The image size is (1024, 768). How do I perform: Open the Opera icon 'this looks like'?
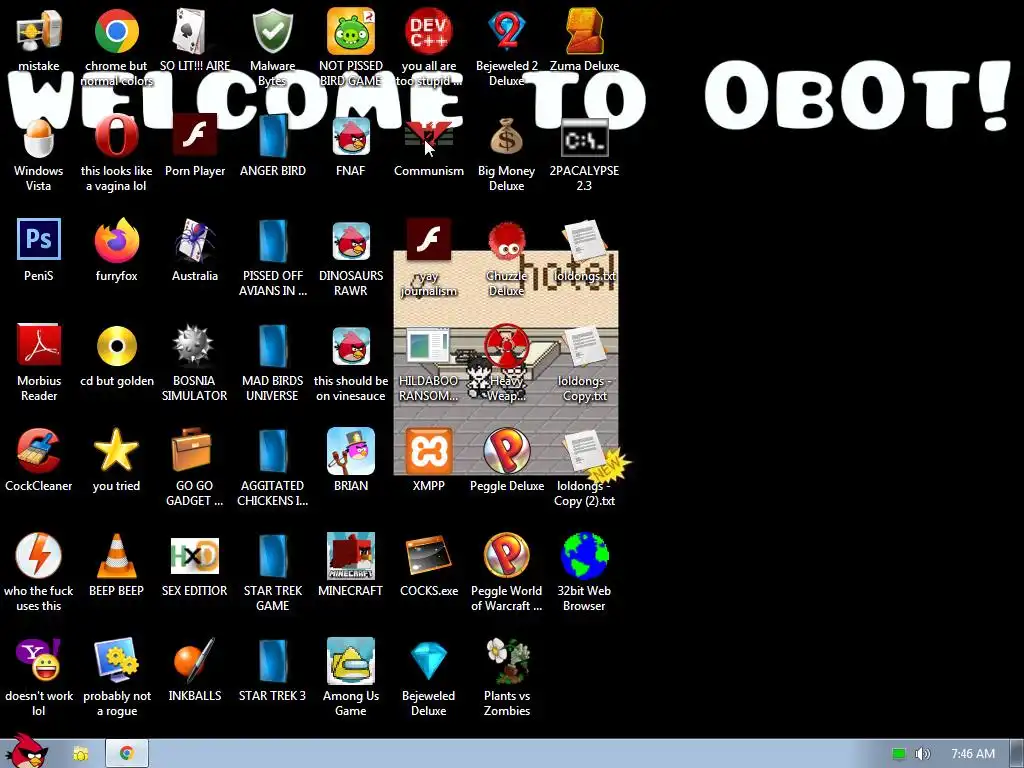116,137
